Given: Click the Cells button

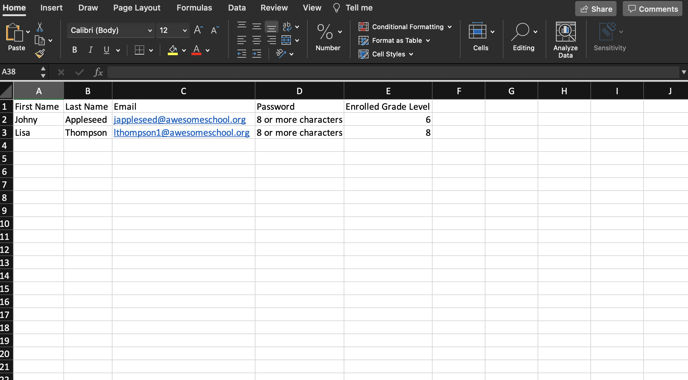Looking at the screenshot, I should coord(481,37).
